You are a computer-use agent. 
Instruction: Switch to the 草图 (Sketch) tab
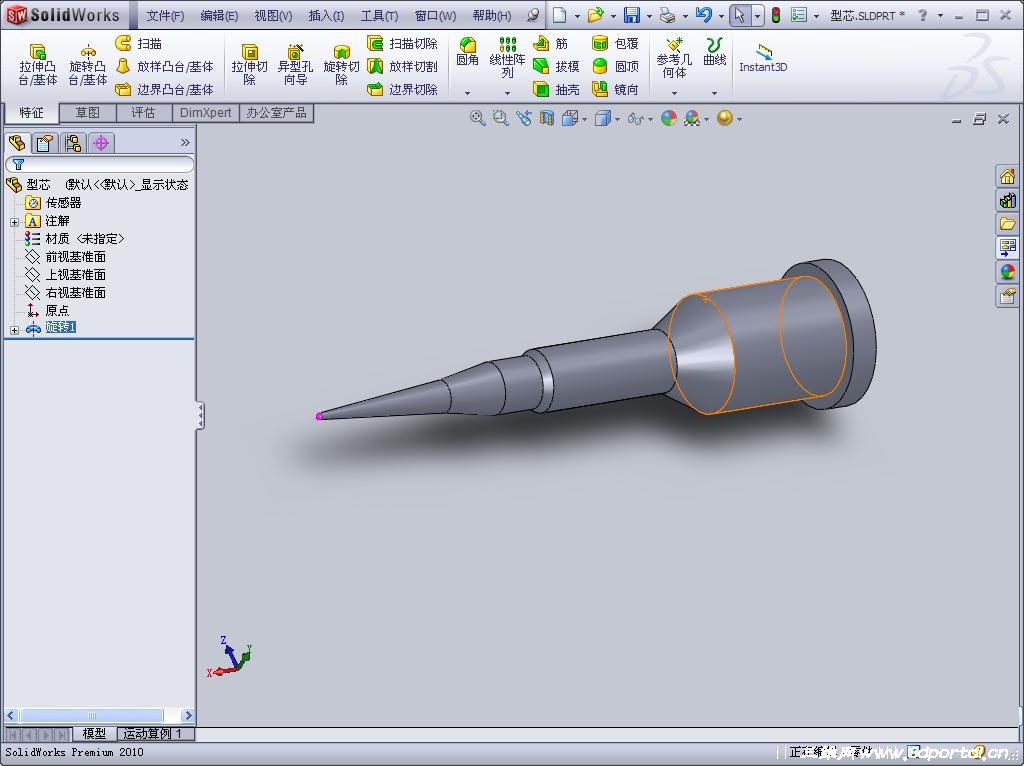88,113
